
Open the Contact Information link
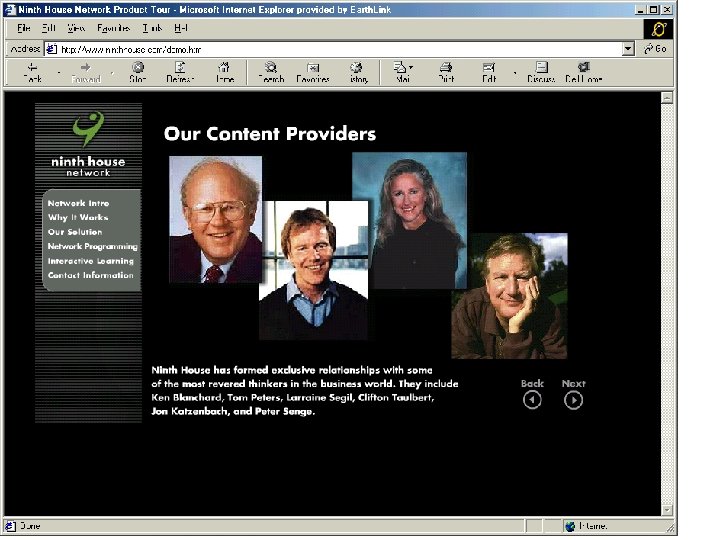(x=90, y=275)
